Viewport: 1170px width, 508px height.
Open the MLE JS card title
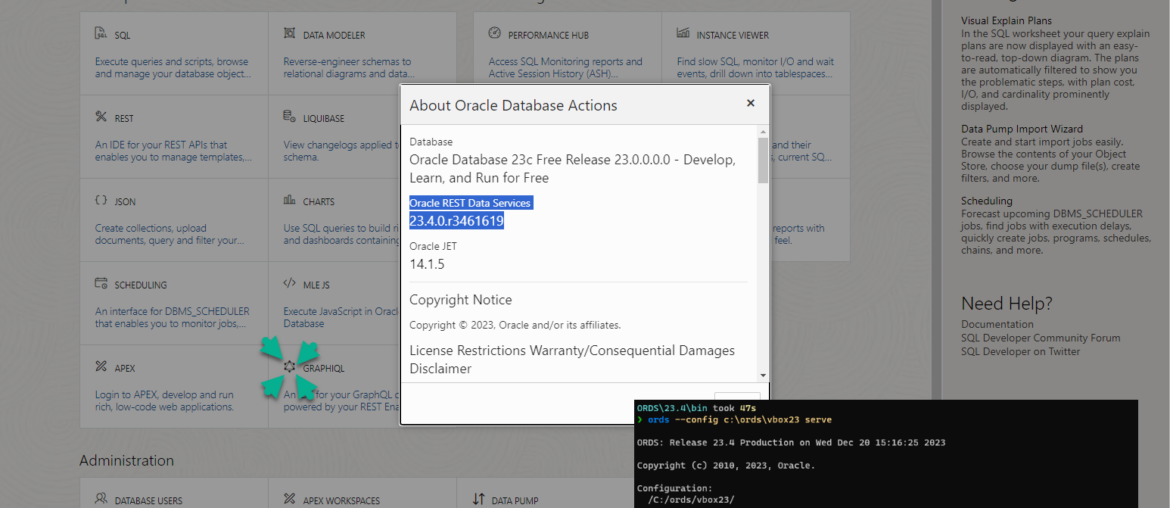pos(316,285)
